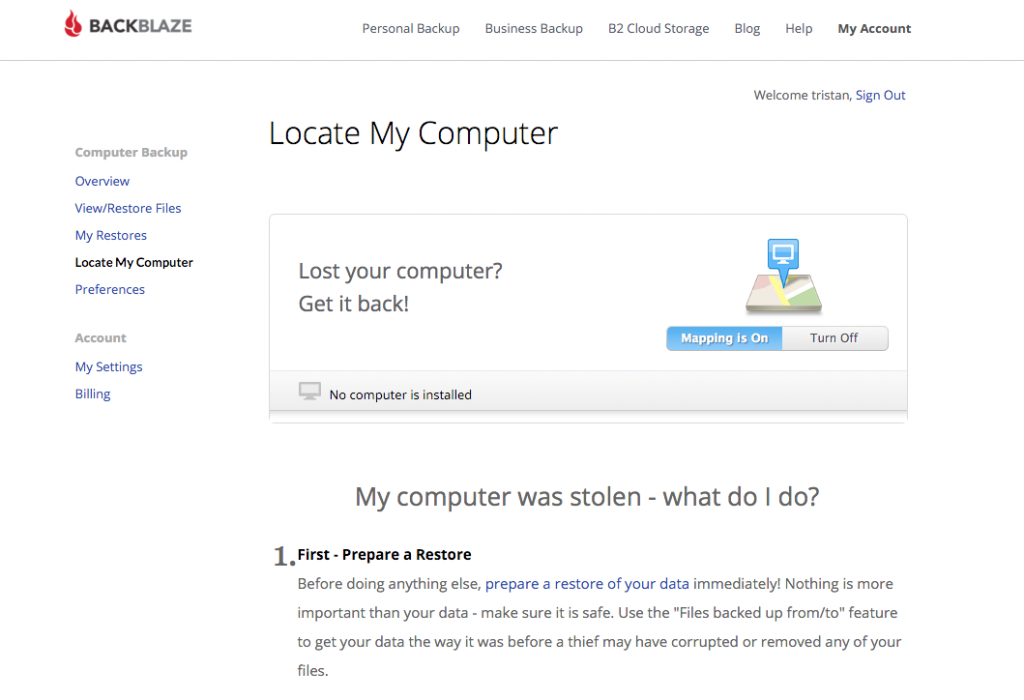Open the Business Backup page

point(534,29)
